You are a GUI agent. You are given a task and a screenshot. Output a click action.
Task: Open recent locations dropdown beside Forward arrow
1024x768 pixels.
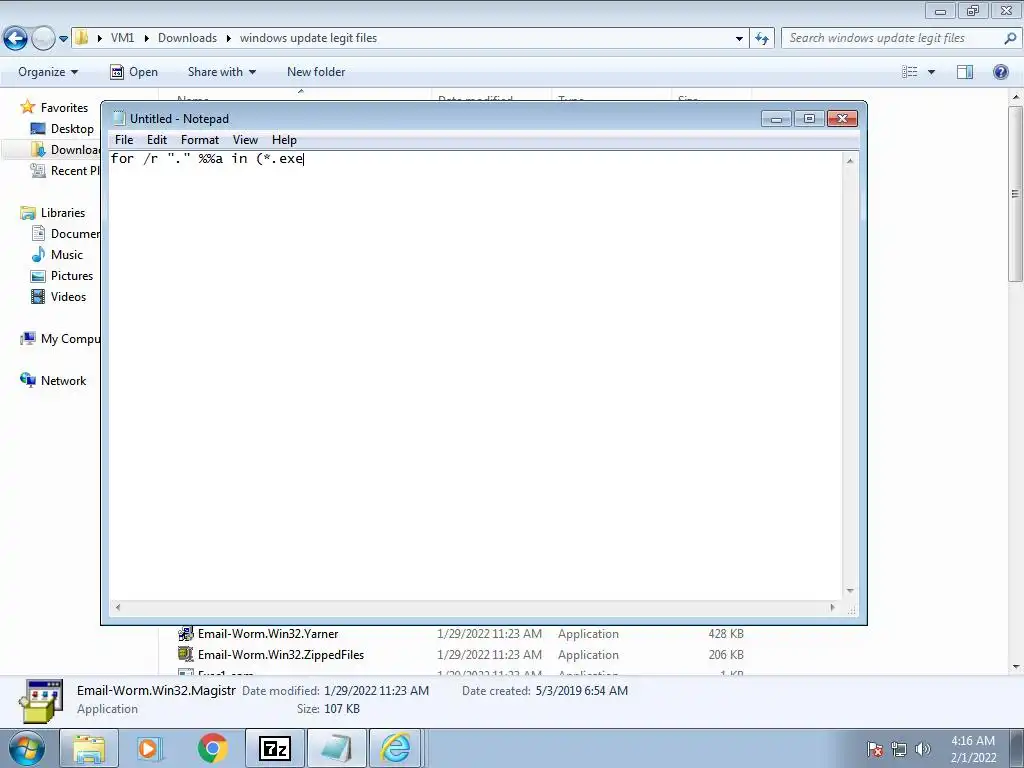pos(63,39)
